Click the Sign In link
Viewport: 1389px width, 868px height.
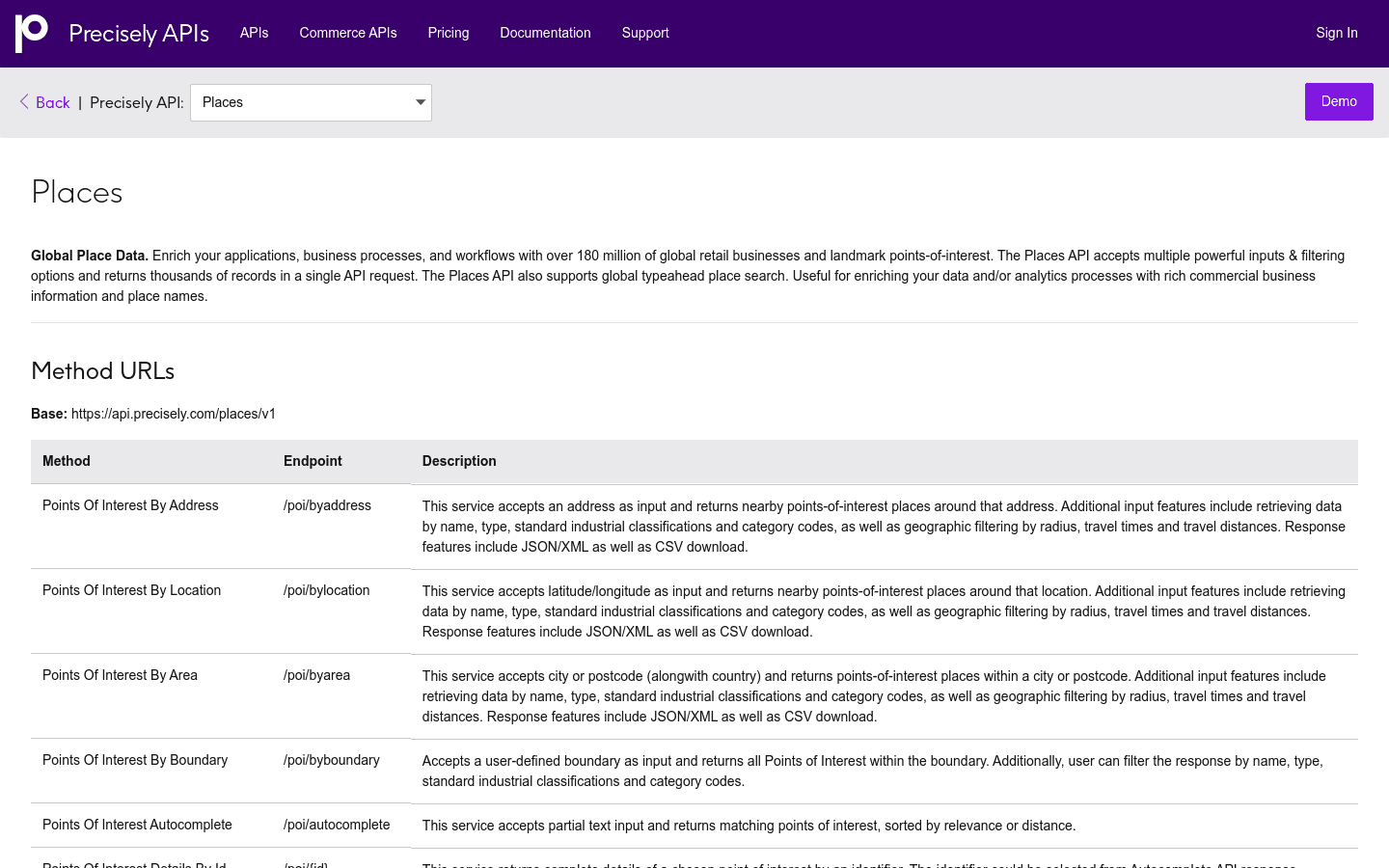point(1337,33)
